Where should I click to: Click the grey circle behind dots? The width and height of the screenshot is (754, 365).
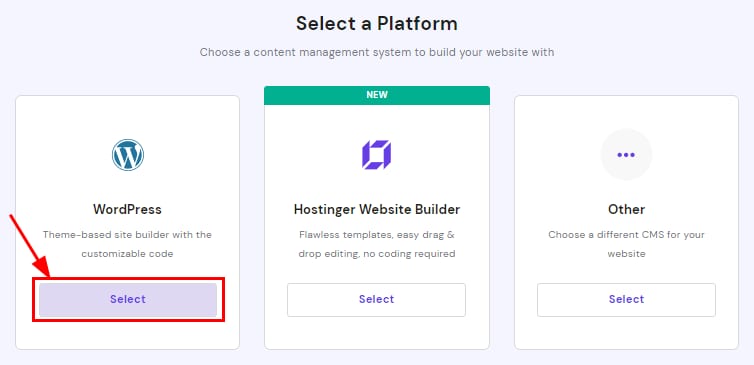click(626, 155)
